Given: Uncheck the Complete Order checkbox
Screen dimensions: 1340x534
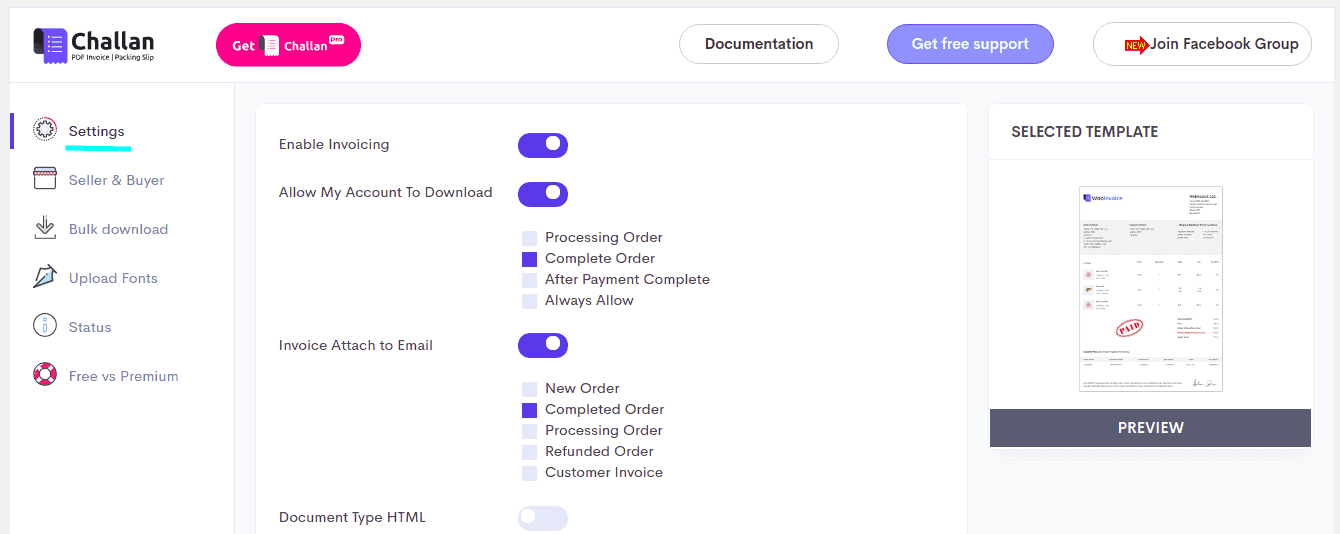Looking at the screenshot, I should 529,259.
